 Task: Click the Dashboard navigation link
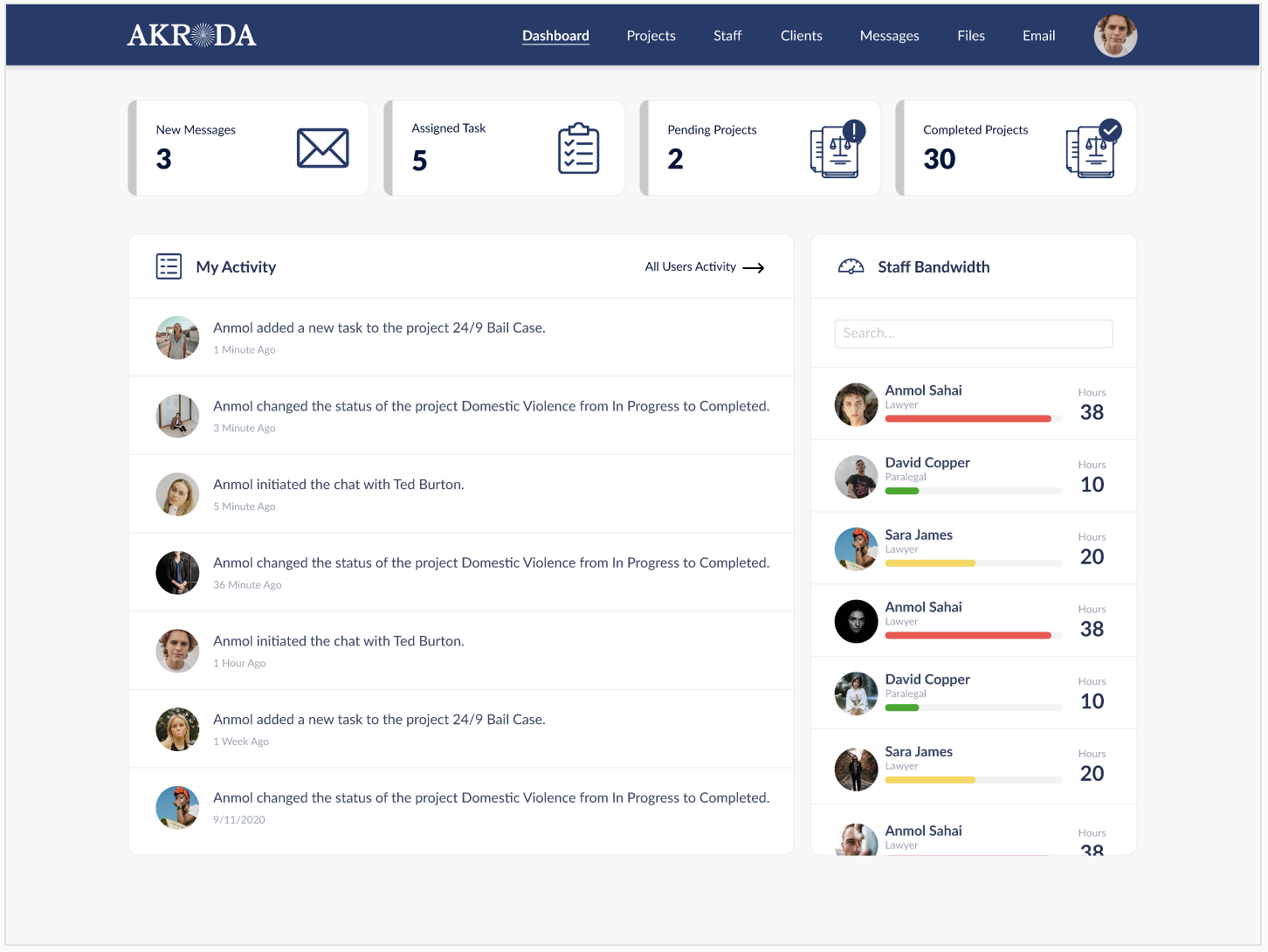555,36
